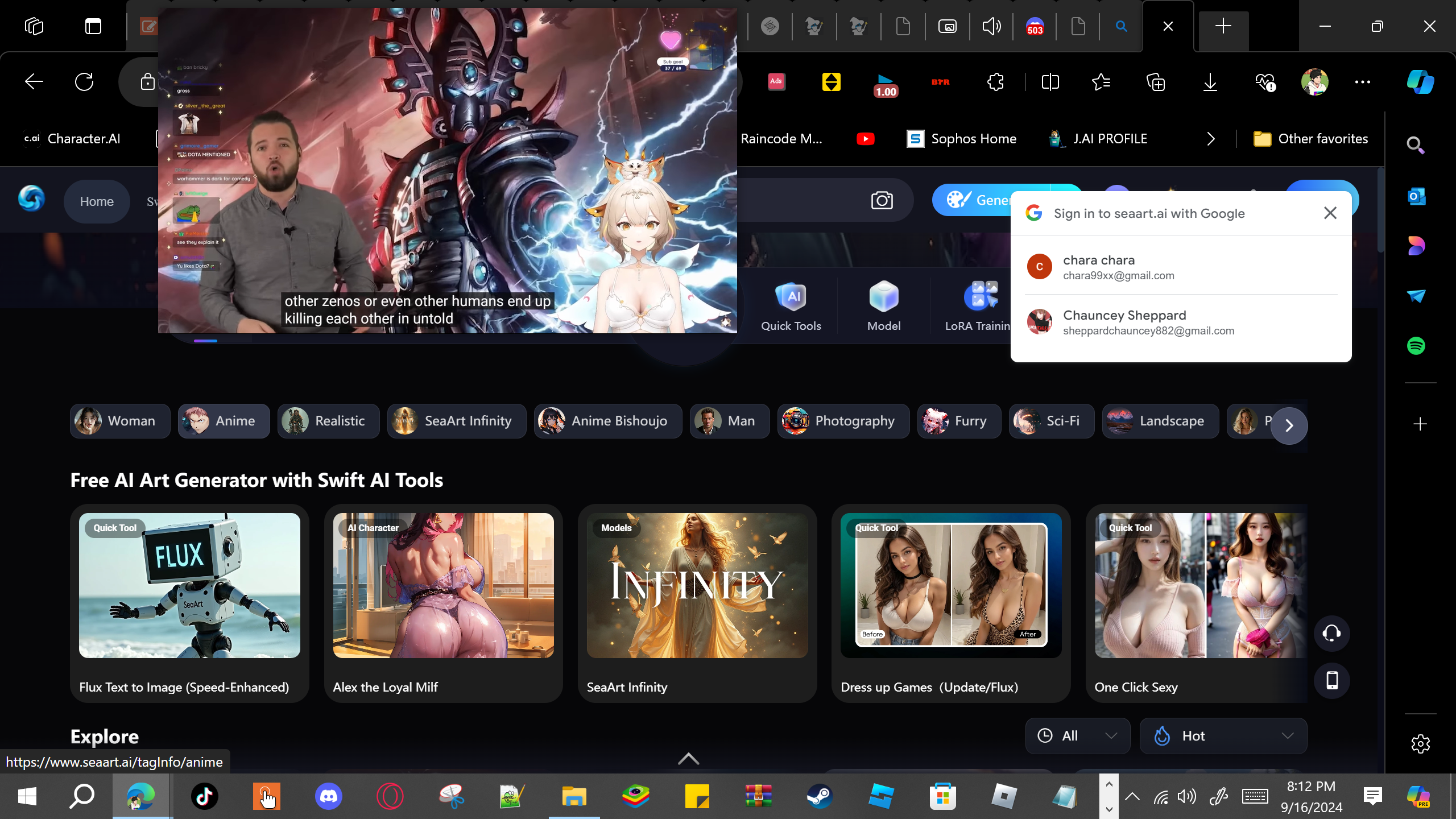1456x819 pixels.
Task: Open the camera image search icon
Action: coord(882,200)
